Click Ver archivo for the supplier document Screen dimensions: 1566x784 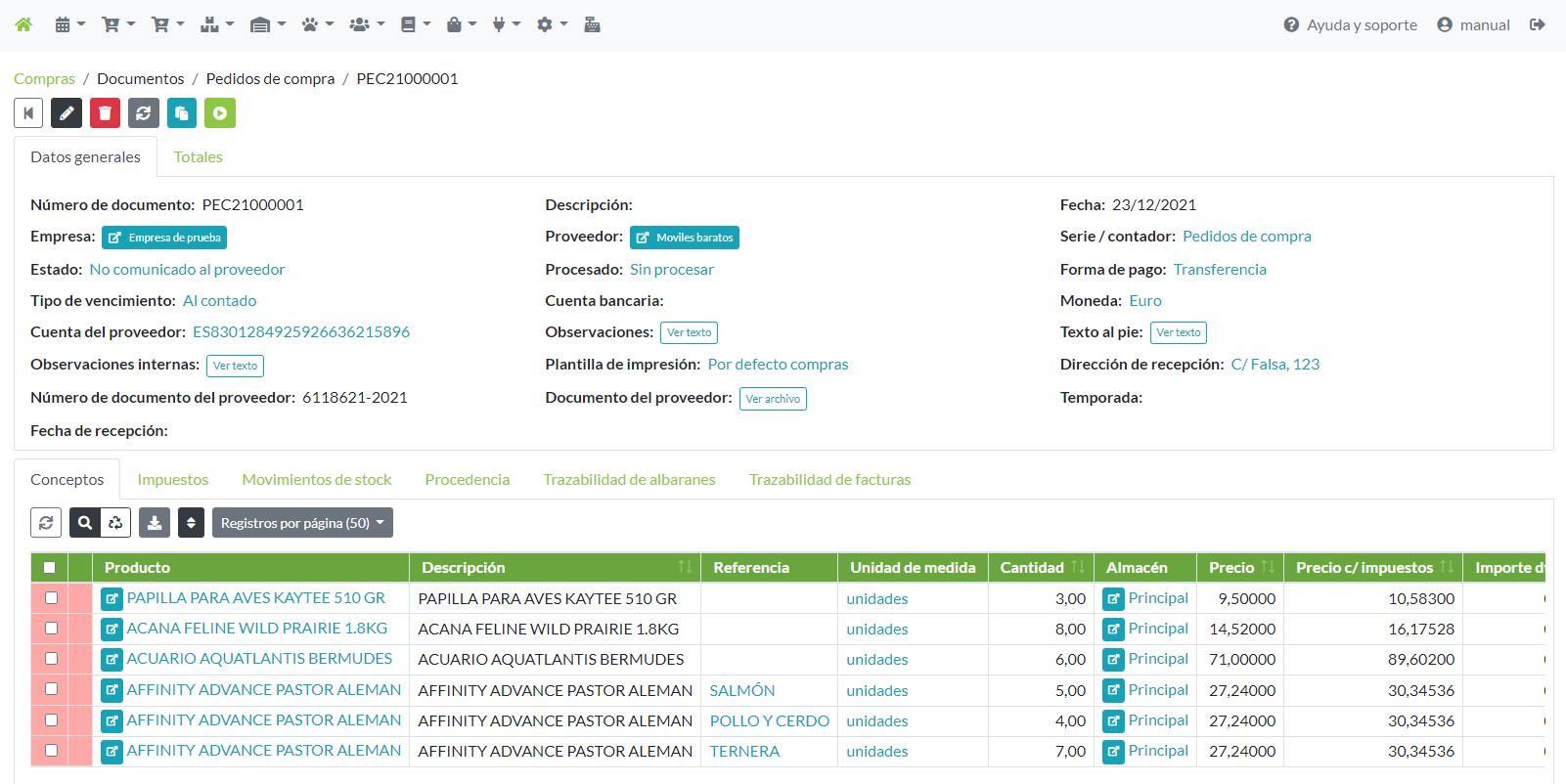(x=773, y=399)
